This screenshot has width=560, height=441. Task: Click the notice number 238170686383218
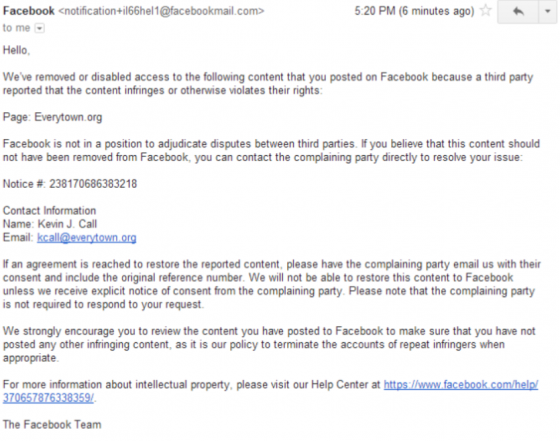pos(93,184)
